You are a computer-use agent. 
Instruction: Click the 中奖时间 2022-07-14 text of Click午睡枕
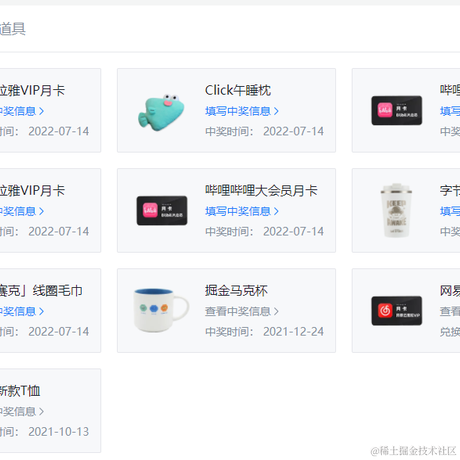point(264,131)
